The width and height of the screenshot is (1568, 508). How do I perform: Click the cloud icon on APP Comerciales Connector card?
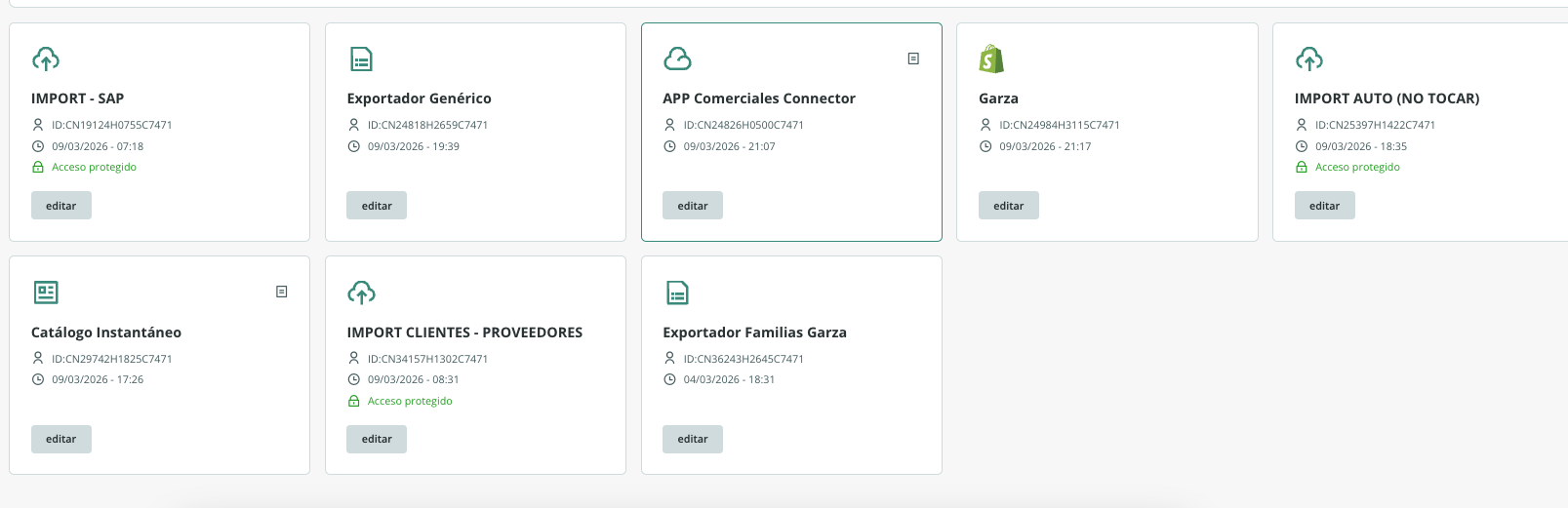click(677, 59)
